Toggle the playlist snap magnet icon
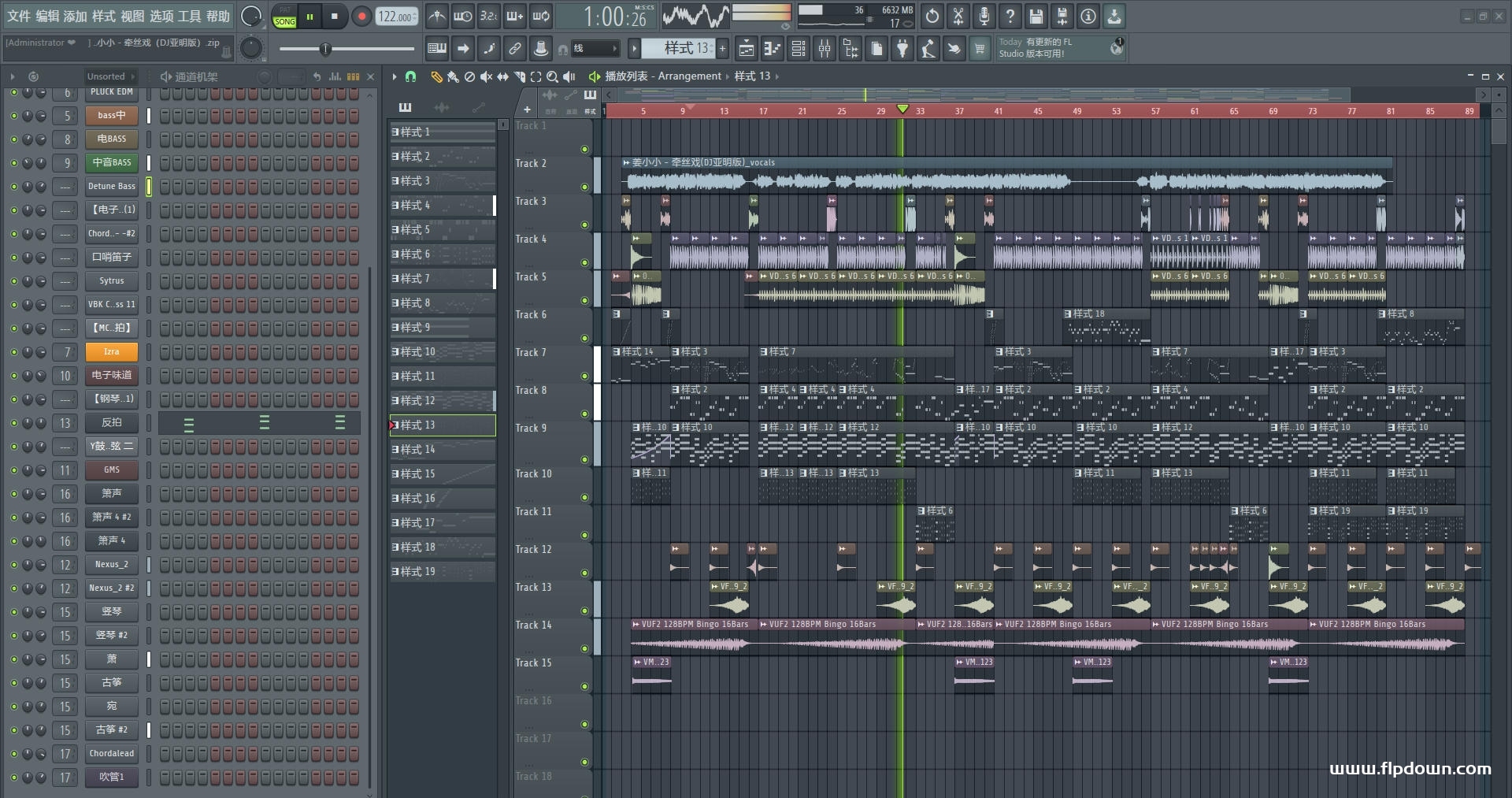 410,76
